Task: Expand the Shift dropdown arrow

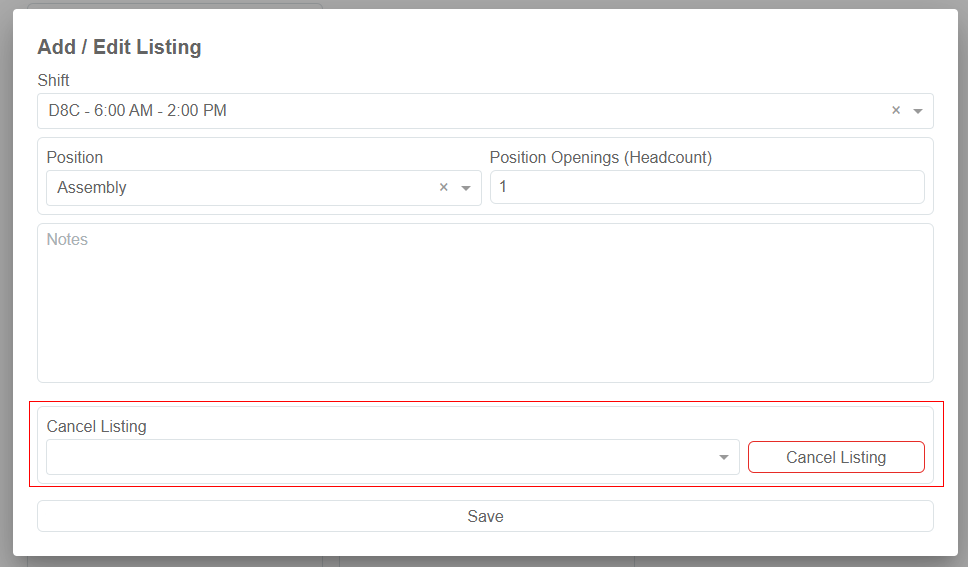Action: point(918,111)
